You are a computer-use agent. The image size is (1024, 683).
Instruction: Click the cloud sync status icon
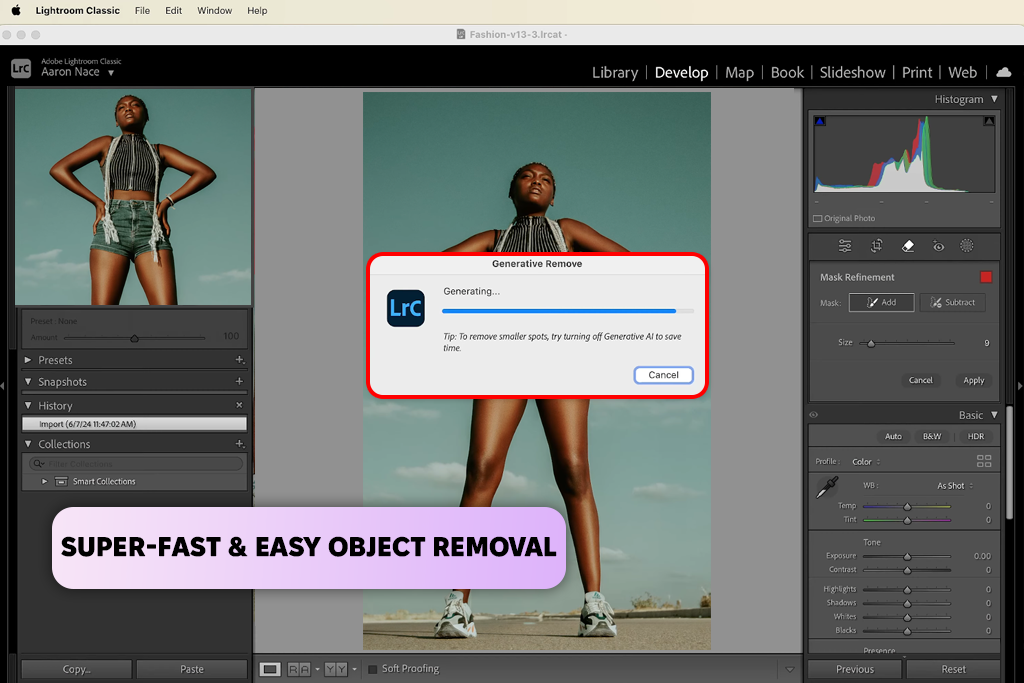pyautogui.click(x=1004, y=72)
